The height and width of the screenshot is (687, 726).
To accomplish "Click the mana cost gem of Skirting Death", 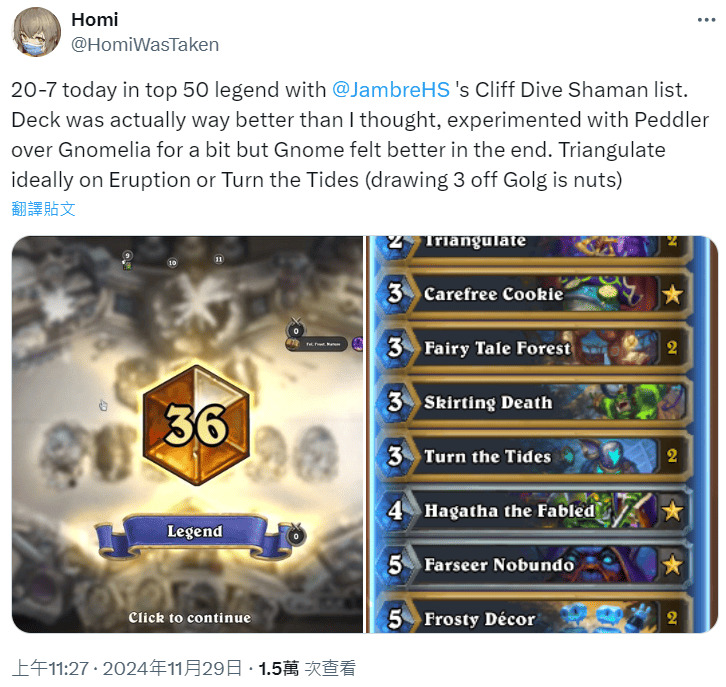I will tap(395, 402).
